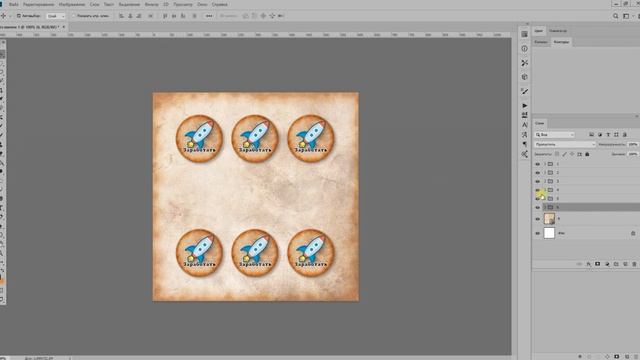Select the paper texture layer thumbnail

tap(549, 219)
